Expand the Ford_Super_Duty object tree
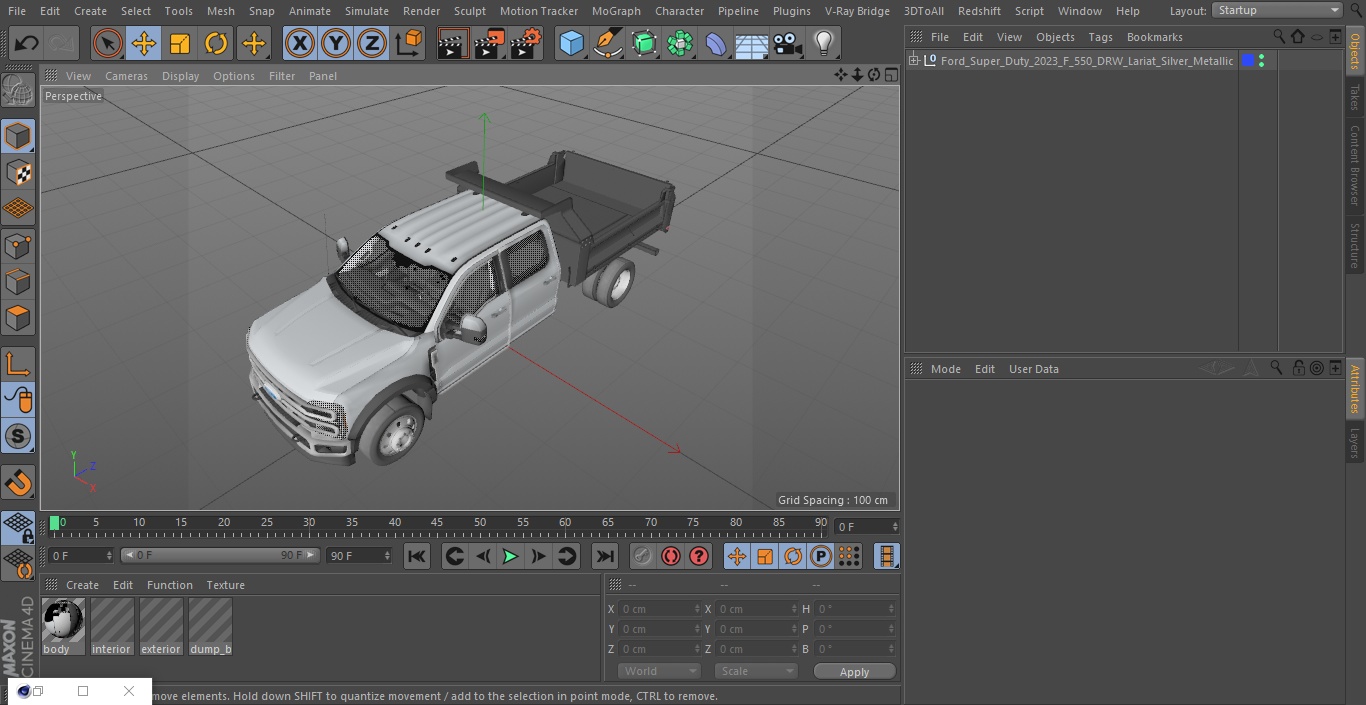This screenshot has height=705, width=1366. pos(914,61)
